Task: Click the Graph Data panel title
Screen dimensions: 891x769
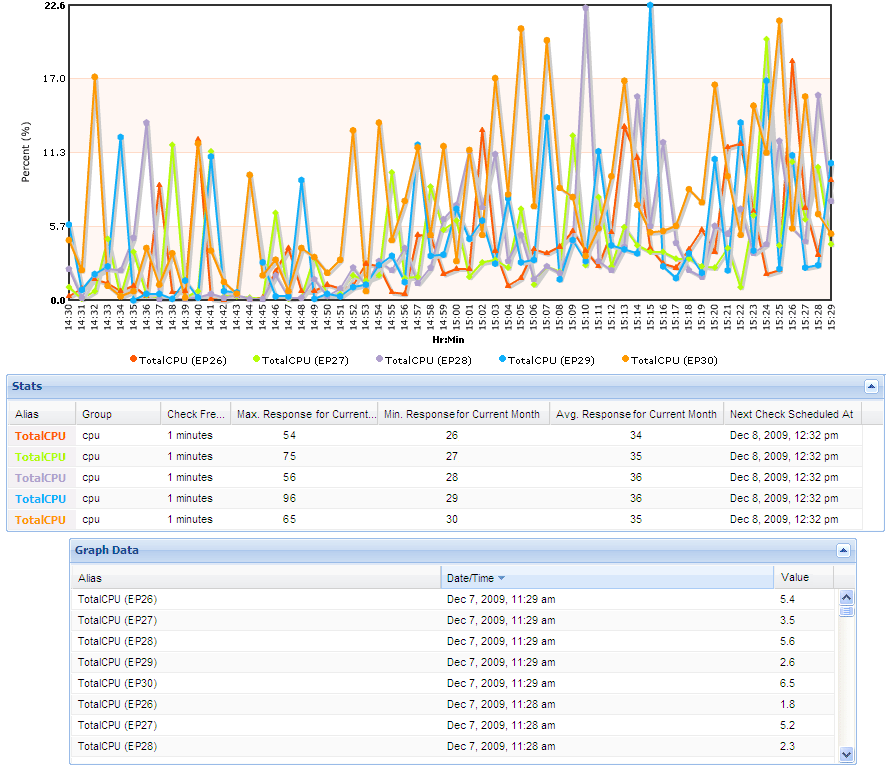Action: pos(107,550)
